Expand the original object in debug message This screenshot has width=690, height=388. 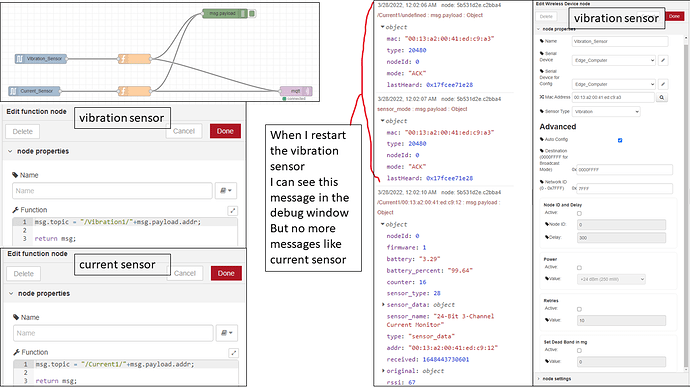[x=383, y=371]
